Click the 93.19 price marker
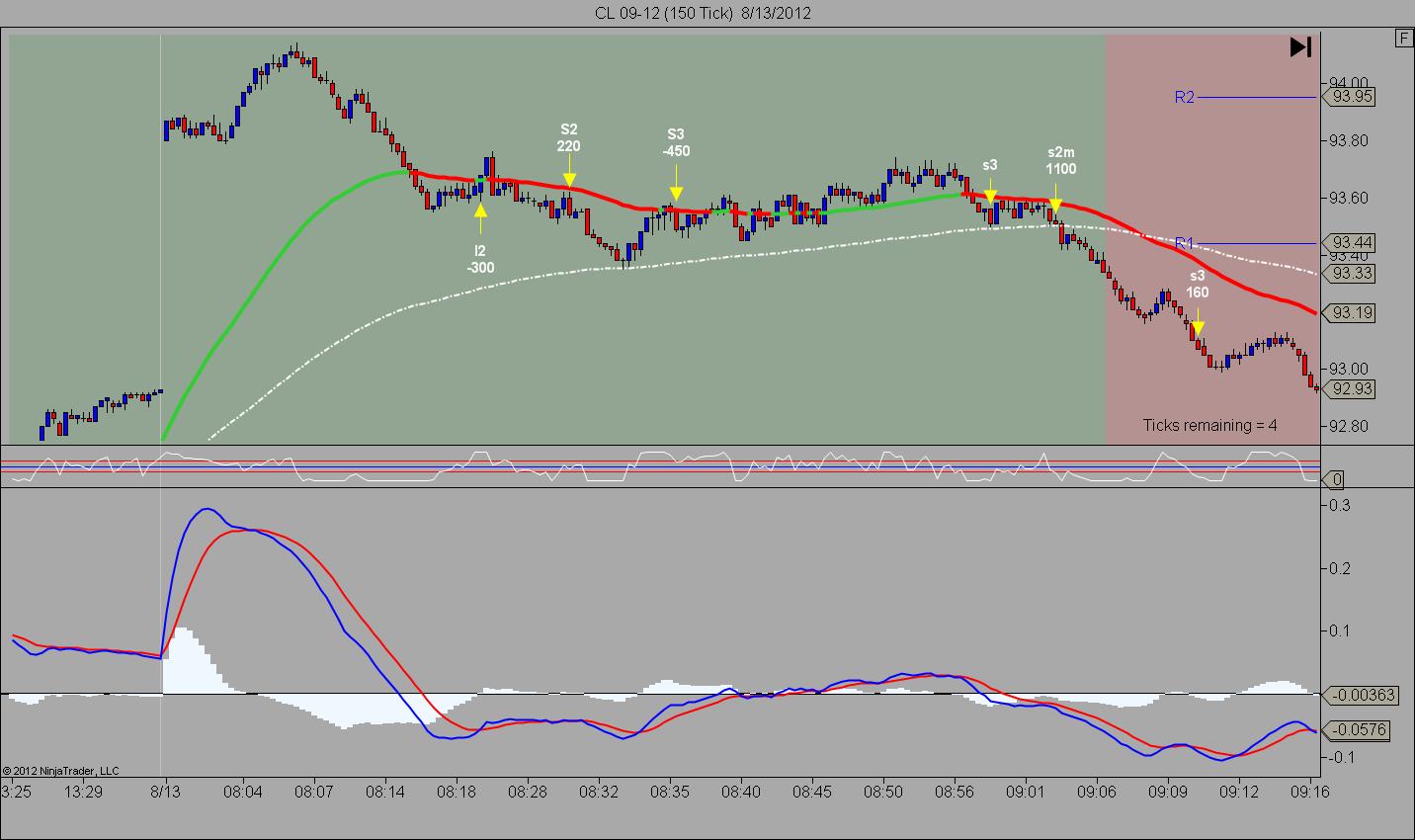Screen dimensions: 1415x840 point(1351,312)
